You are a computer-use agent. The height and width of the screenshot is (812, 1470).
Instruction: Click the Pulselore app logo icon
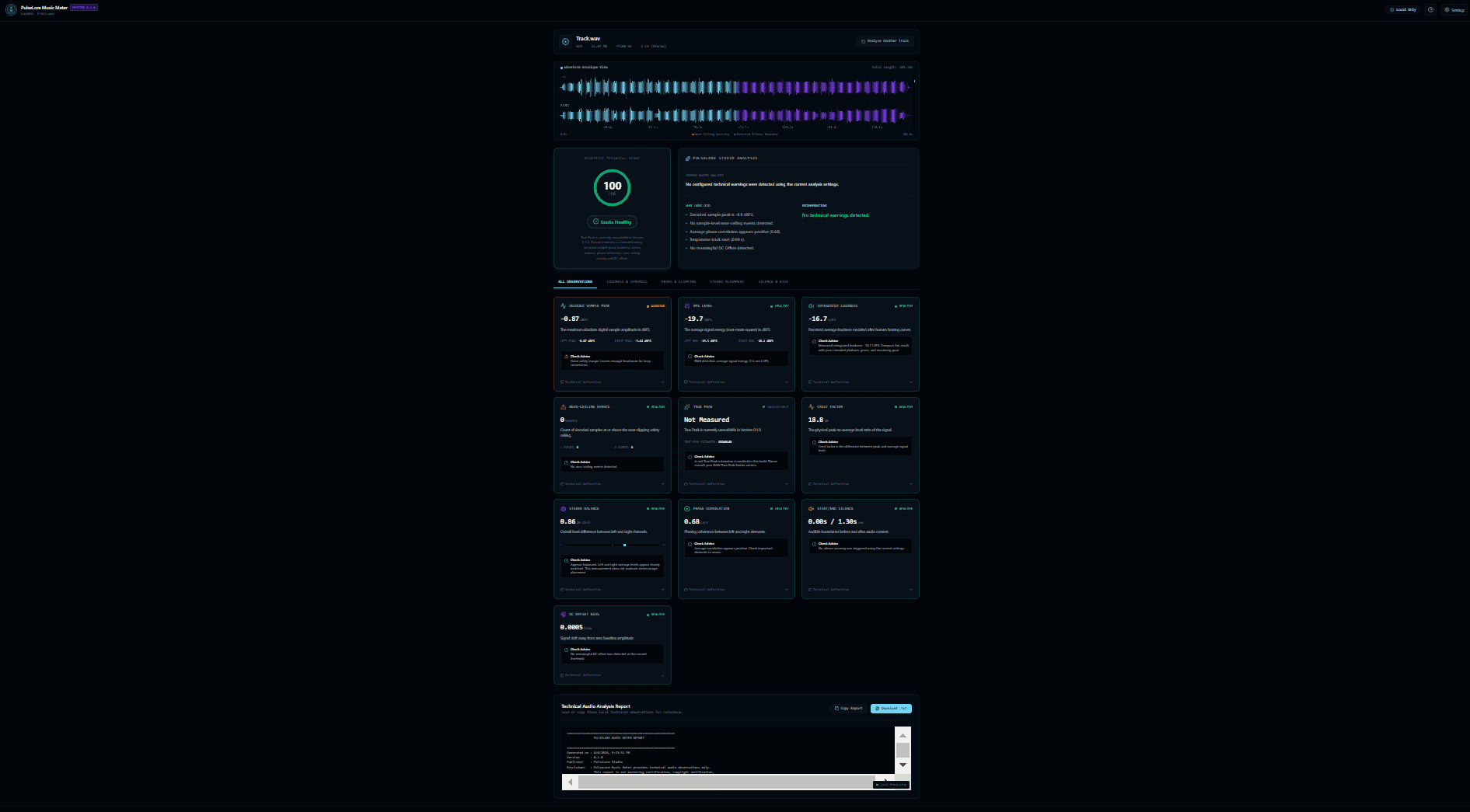tap(11, 9)
